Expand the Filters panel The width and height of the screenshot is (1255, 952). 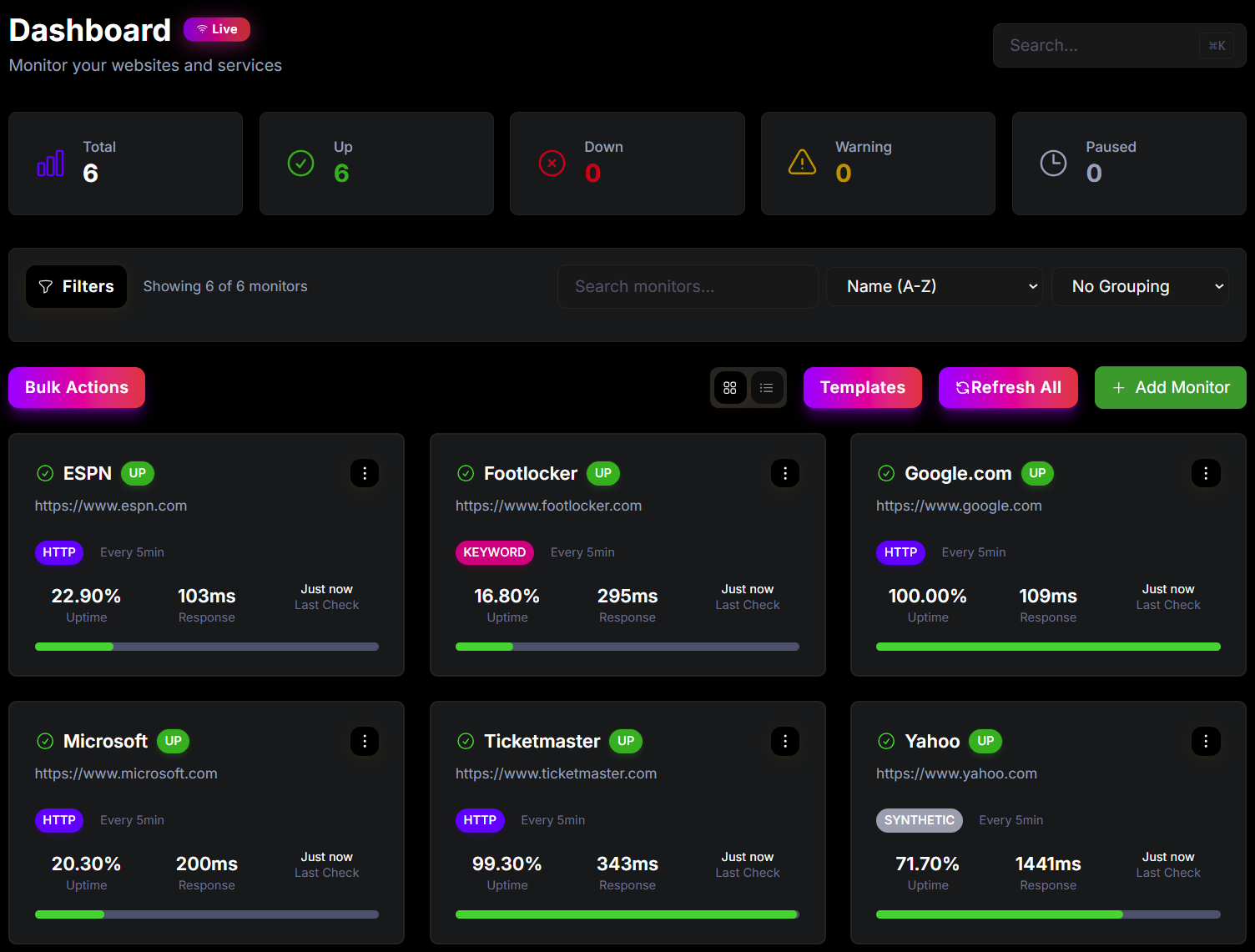[x=76, y=286]
